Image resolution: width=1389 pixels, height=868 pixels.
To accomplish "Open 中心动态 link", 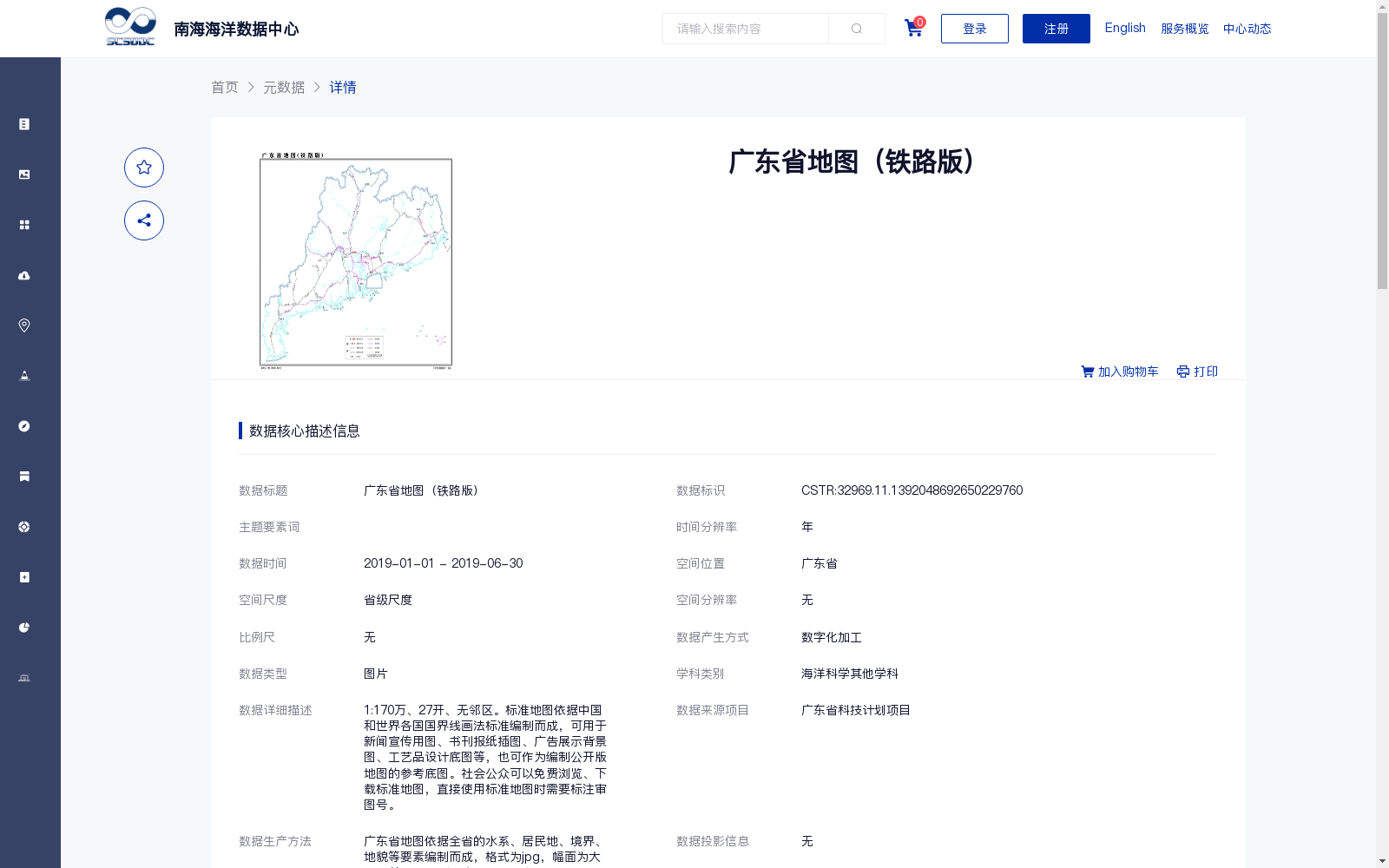I will point(1247,29).
